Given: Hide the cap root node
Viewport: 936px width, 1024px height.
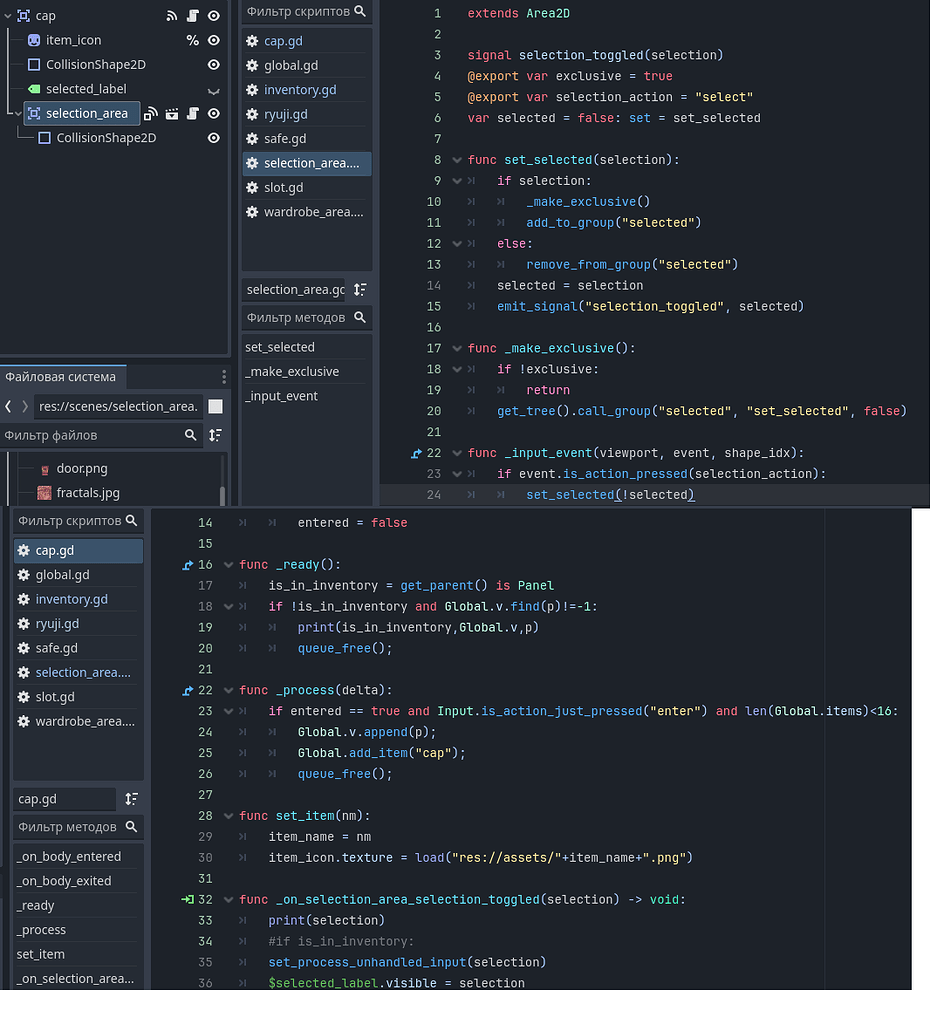Looking at the screenshot, I should (213, 15).
